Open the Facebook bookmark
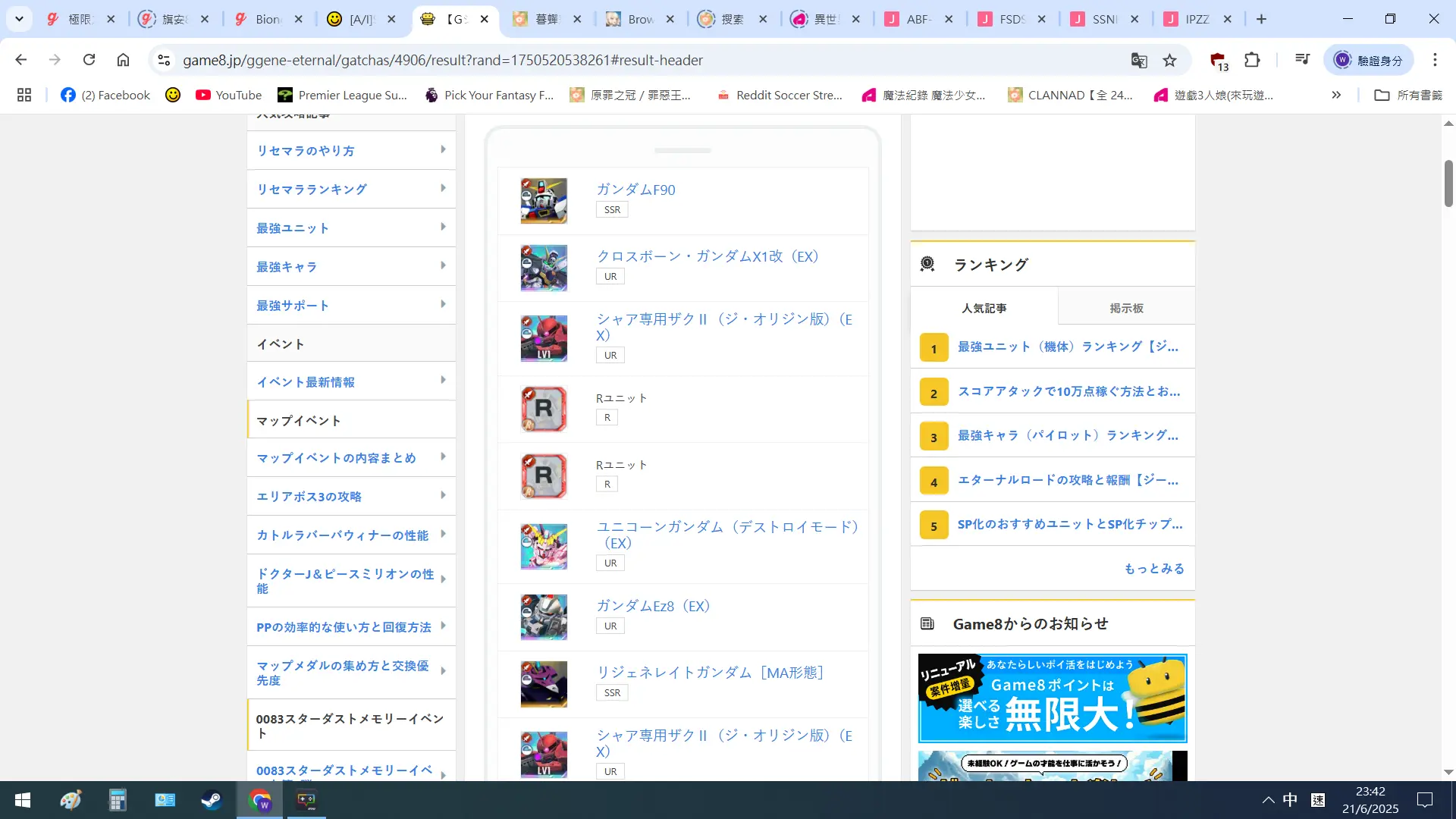 [105, 95]
